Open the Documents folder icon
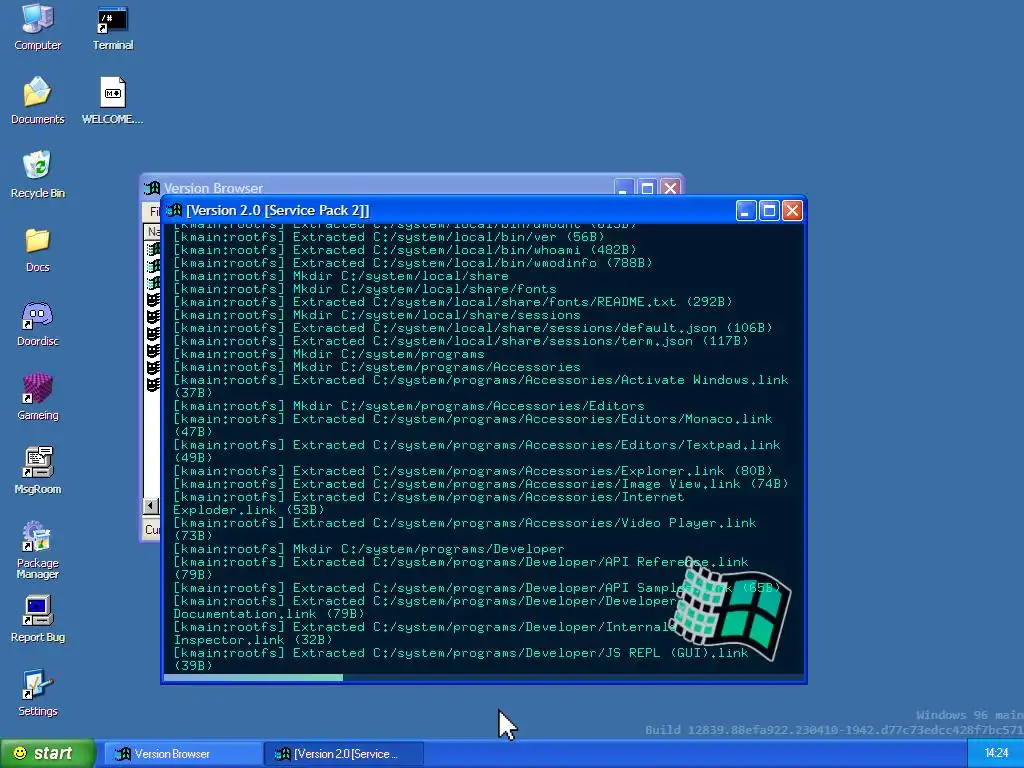 37,101
